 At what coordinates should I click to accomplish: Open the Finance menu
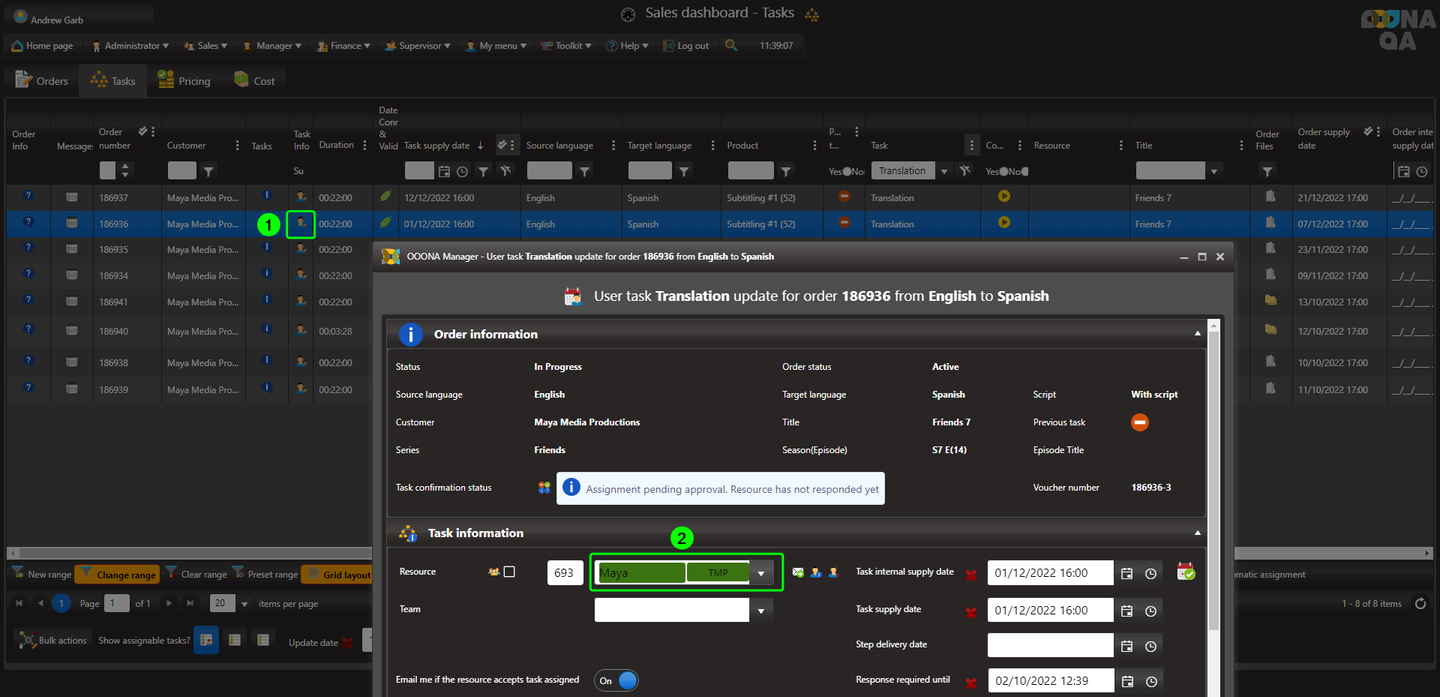pyautogui.click(x=345, y=46)
